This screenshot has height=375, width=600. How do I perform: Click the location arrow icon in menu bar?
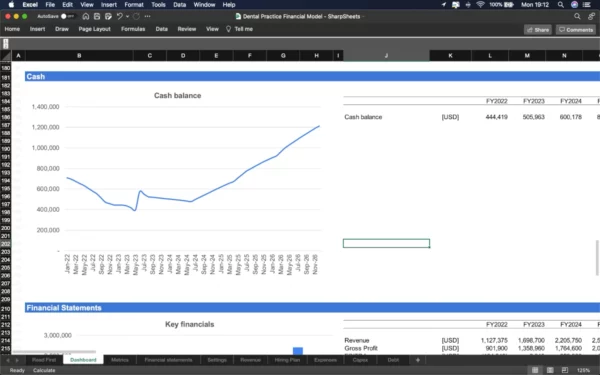click(443, 5)
